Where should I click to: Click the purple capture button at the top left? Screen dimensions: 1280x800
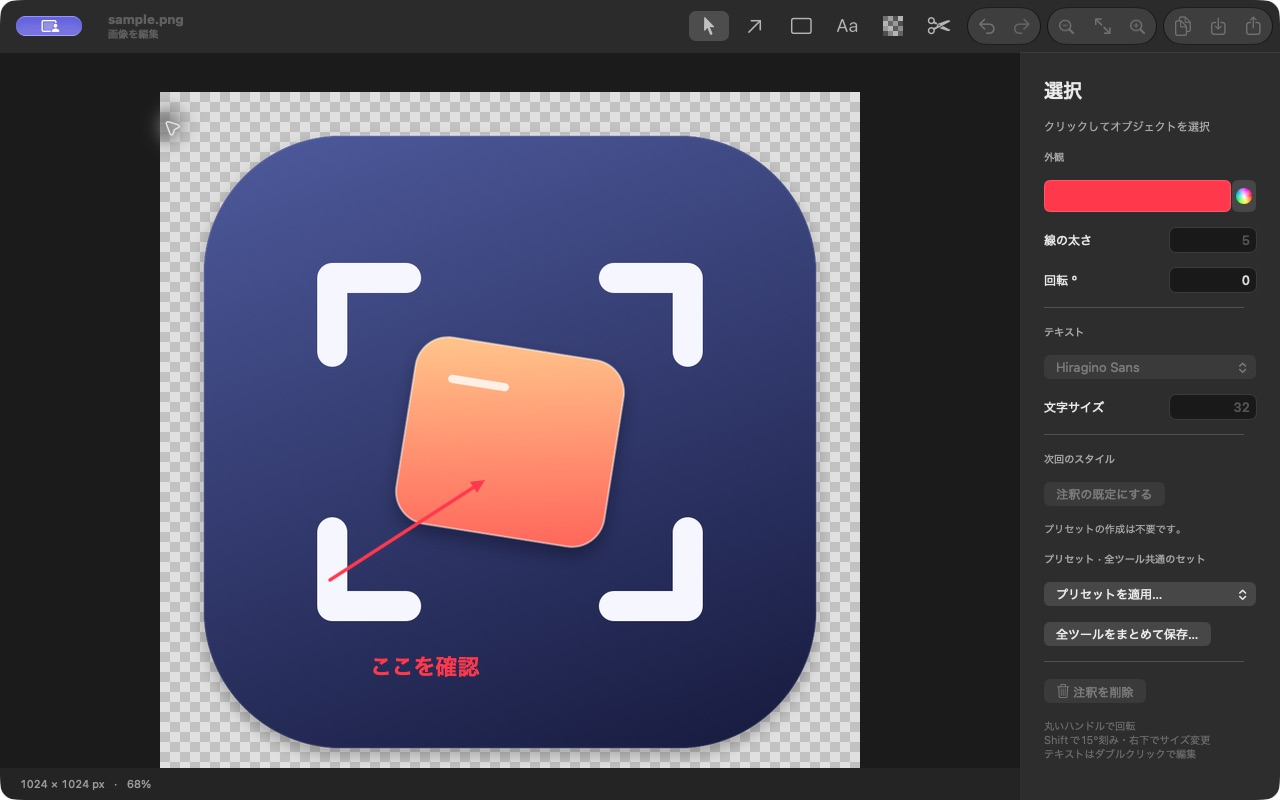pos(49,26)
